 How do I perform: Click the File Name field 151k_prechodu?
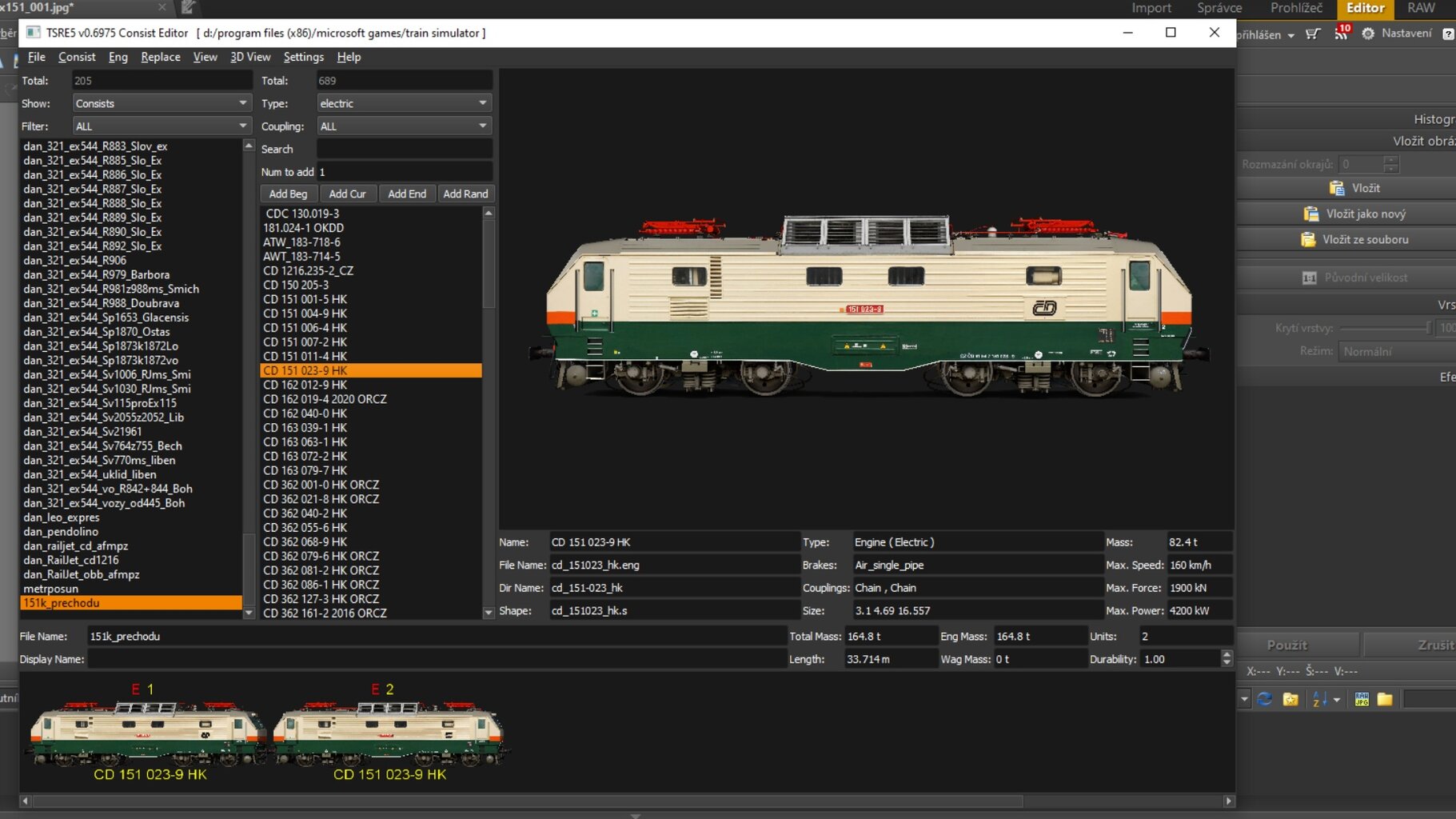pos(437,636)
